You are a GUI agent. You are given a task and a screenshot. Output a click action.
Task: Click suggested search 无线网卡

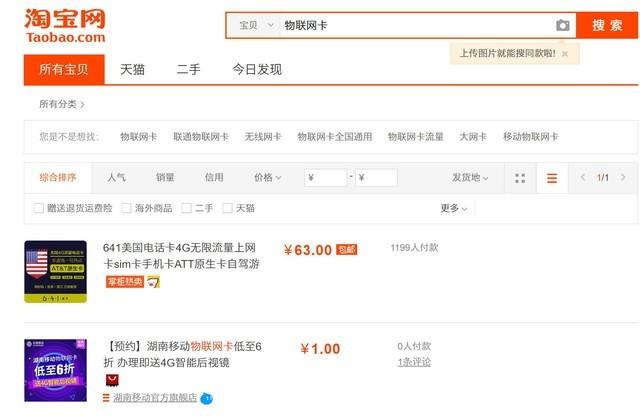(x=263, y=137)
